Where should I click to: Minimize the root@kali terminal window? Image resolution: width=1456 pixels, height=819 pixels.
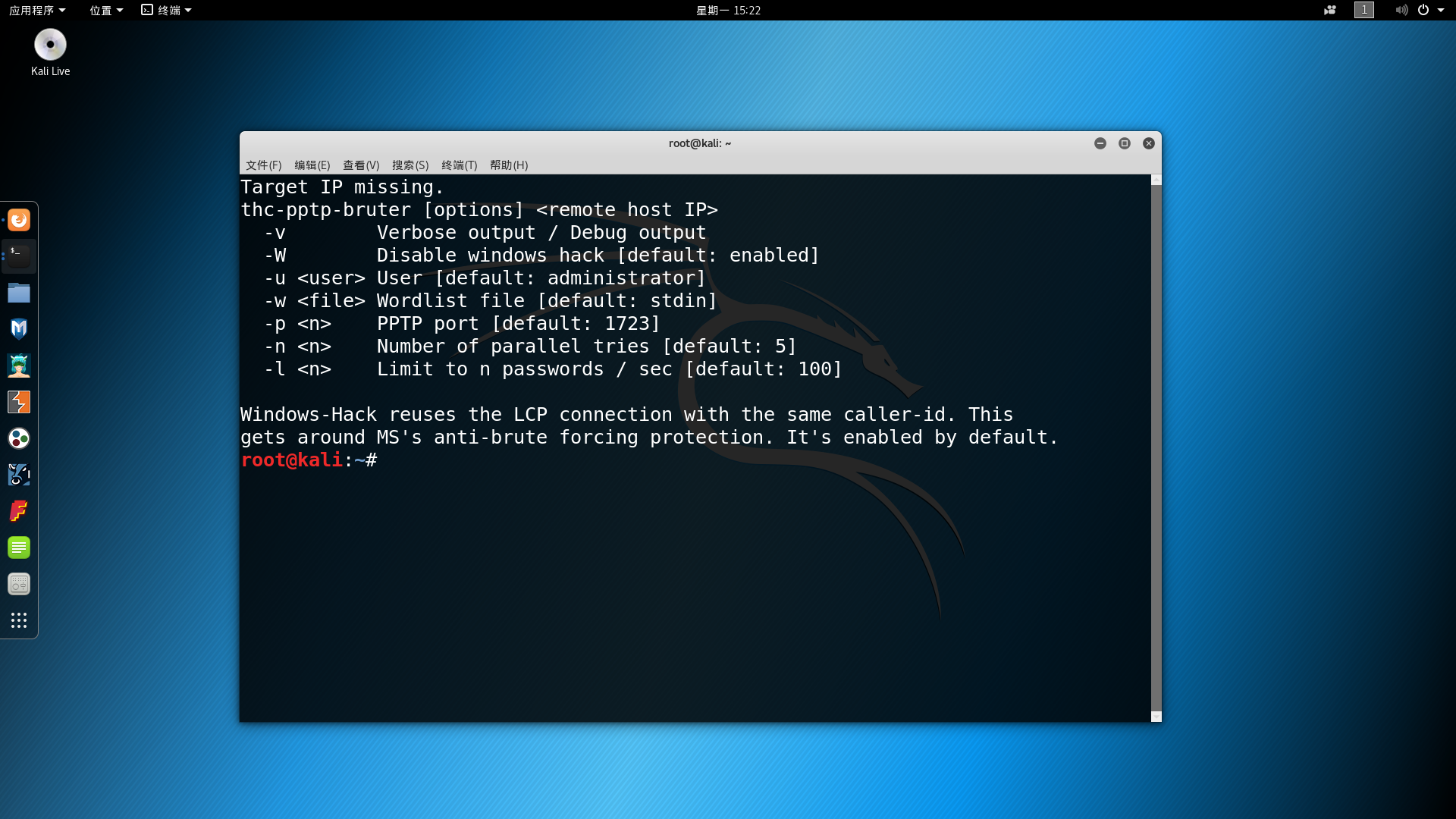click(x=1100, y=143)
